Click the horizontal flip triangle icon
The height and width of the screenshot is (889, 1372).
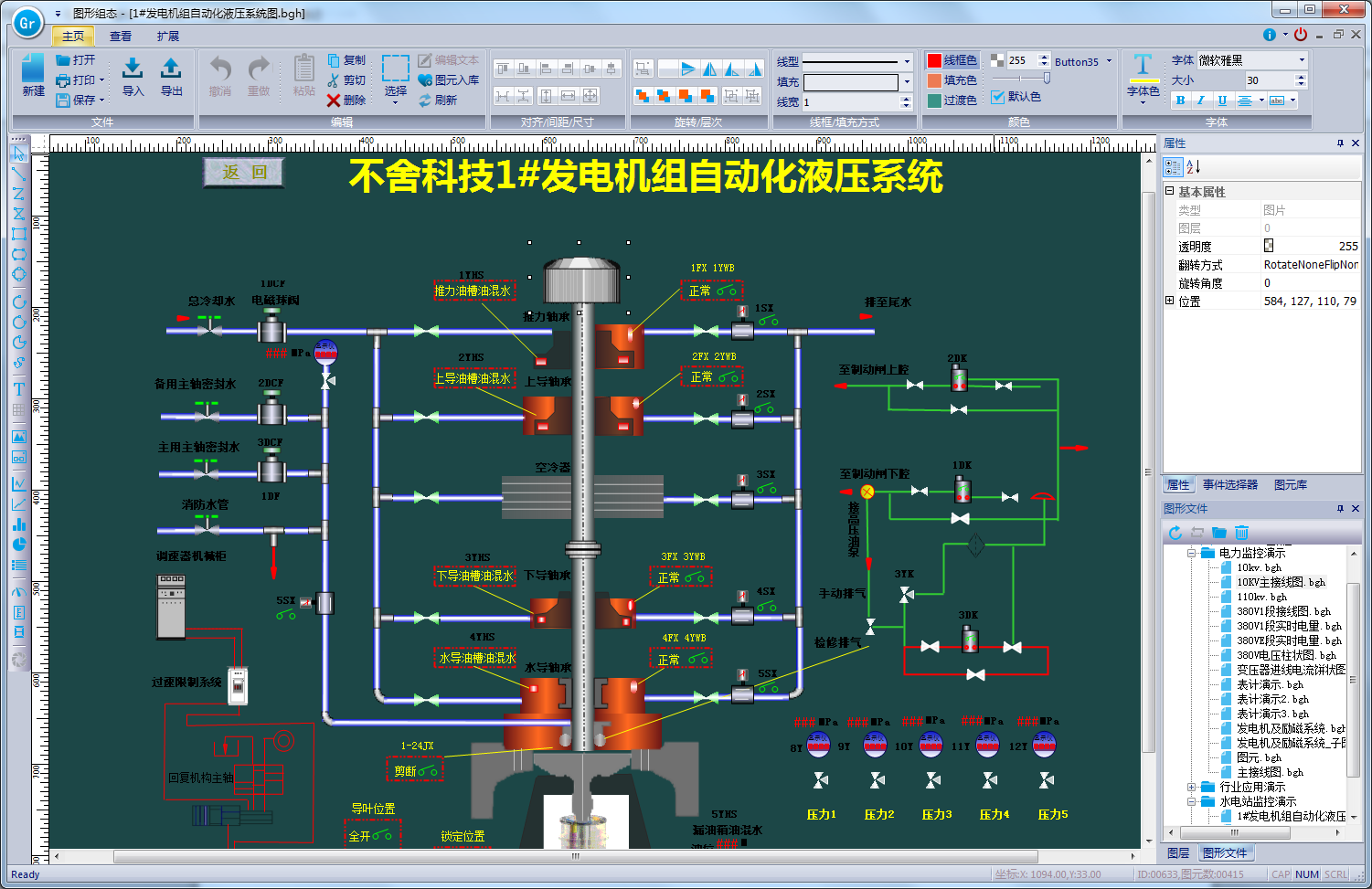click(x=710, y=69)
